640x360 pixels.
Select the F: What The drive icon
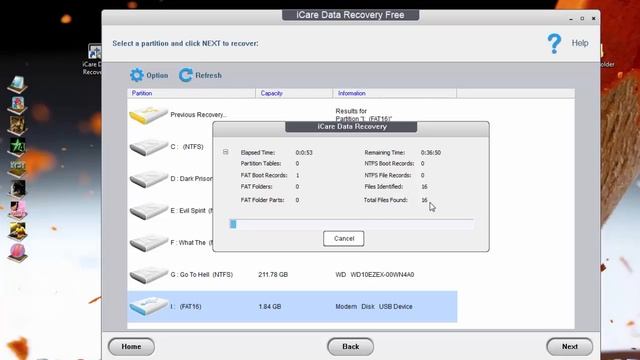(148, 242)
